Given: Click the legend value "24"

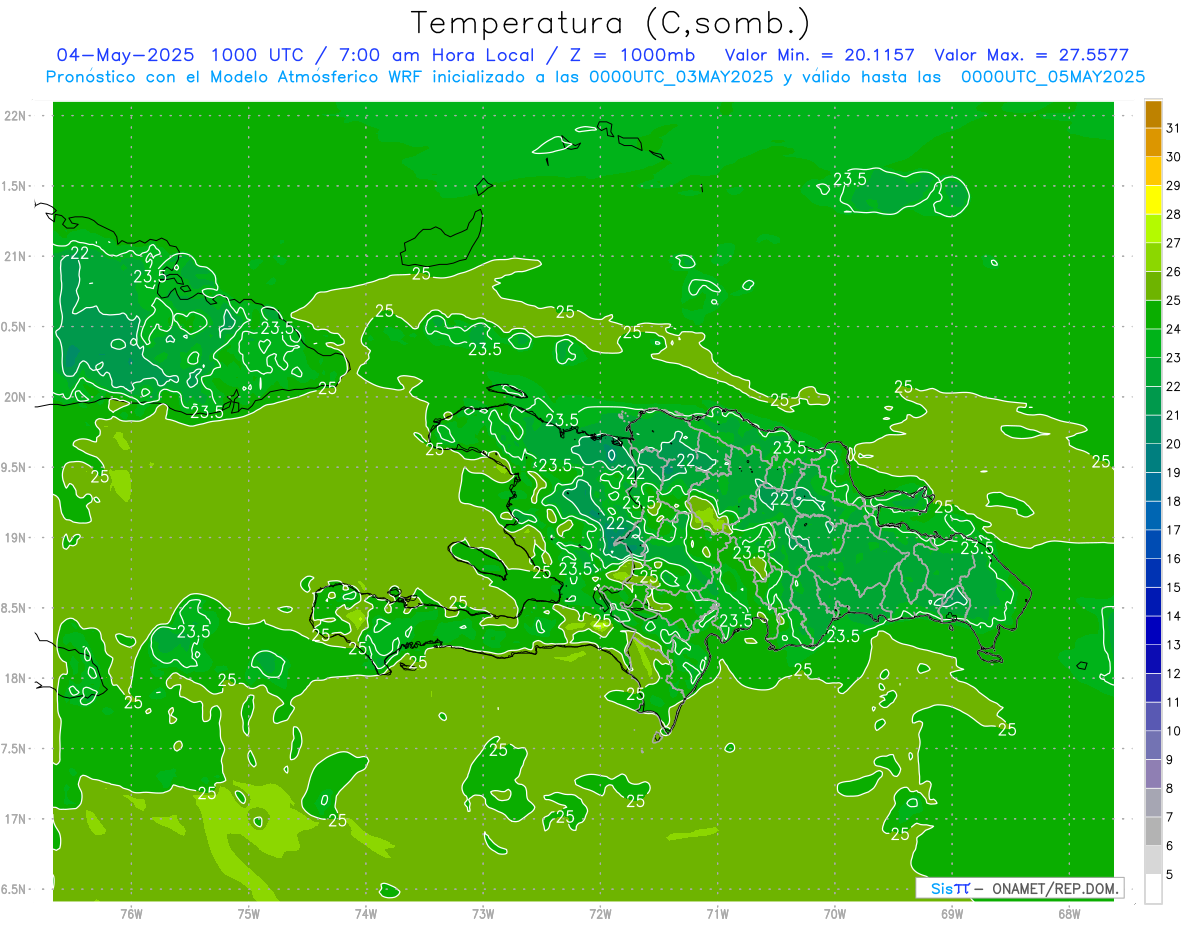Looking at the screenshot, I should (1173, 329).
